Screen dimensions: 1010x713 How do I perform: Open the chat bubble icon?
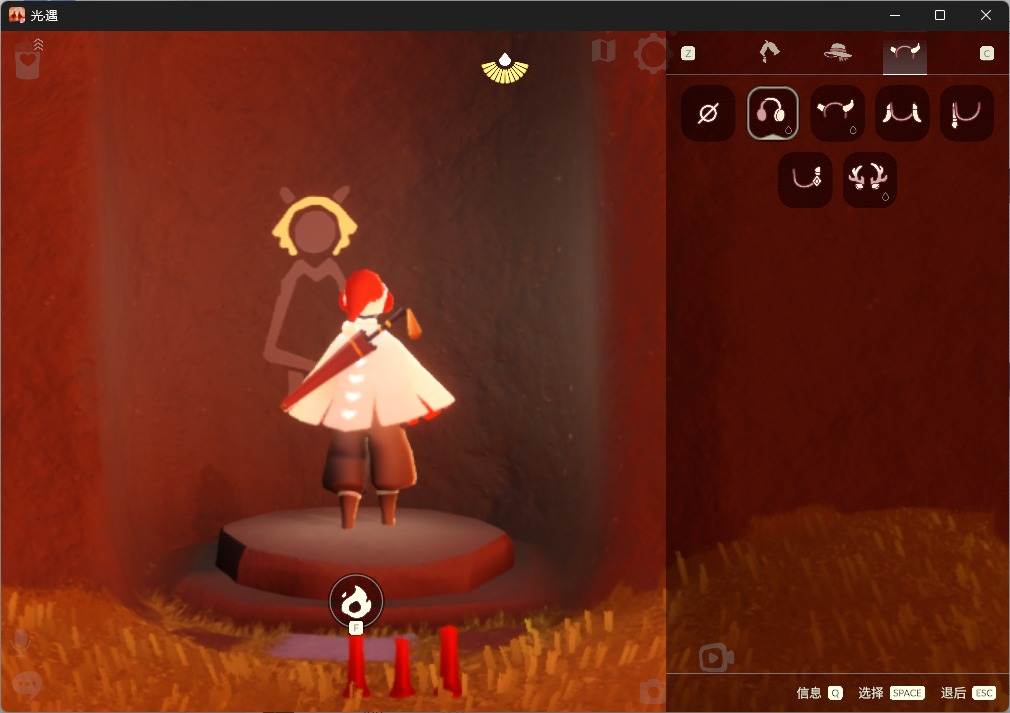(28, 684)
